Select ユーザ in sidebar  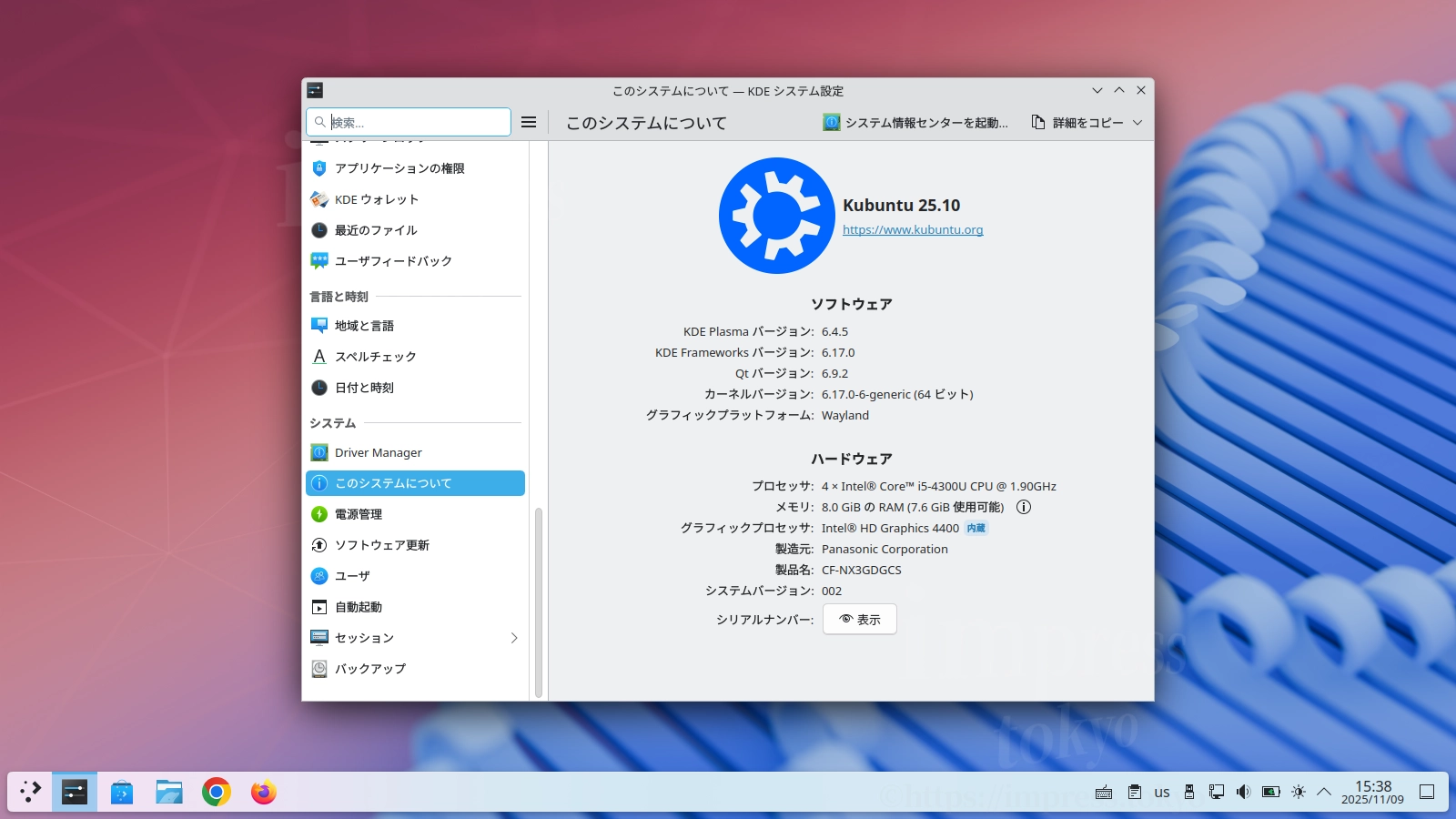[x=415, y=576]
